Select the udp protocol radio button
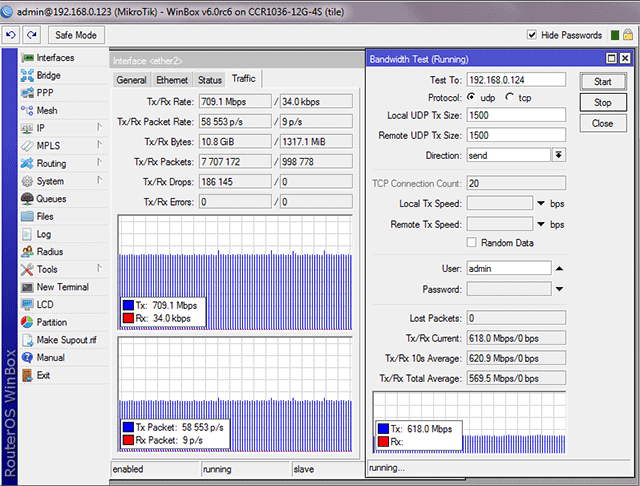 [472, 97]
